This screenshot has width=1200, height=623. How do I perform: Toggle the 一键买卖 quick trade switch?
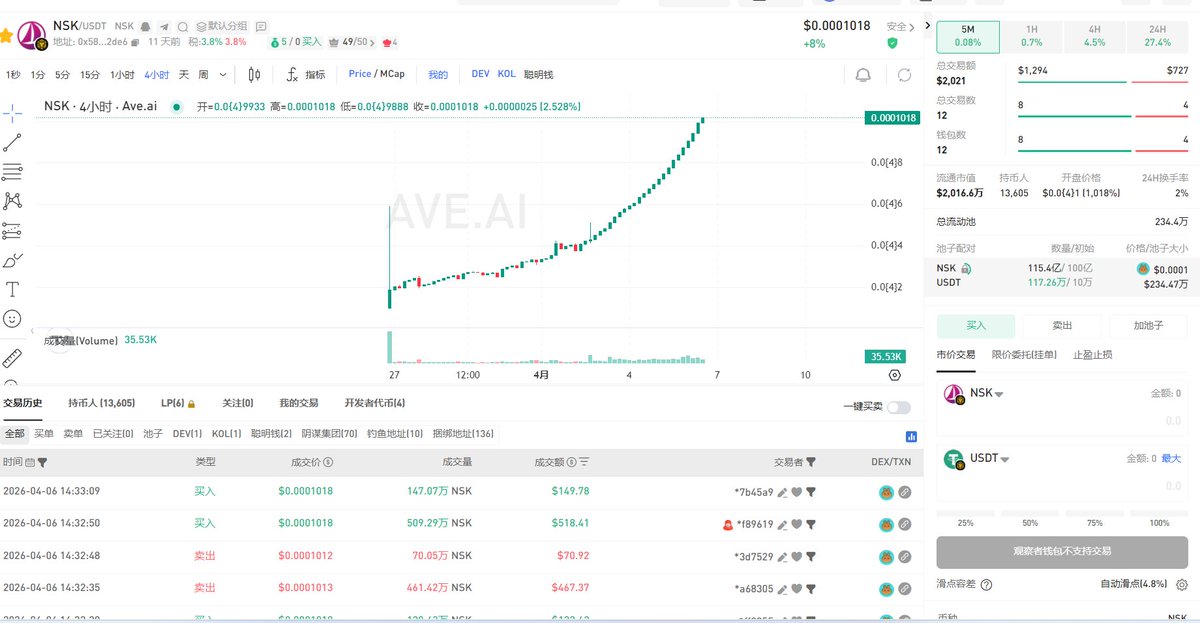899,407
